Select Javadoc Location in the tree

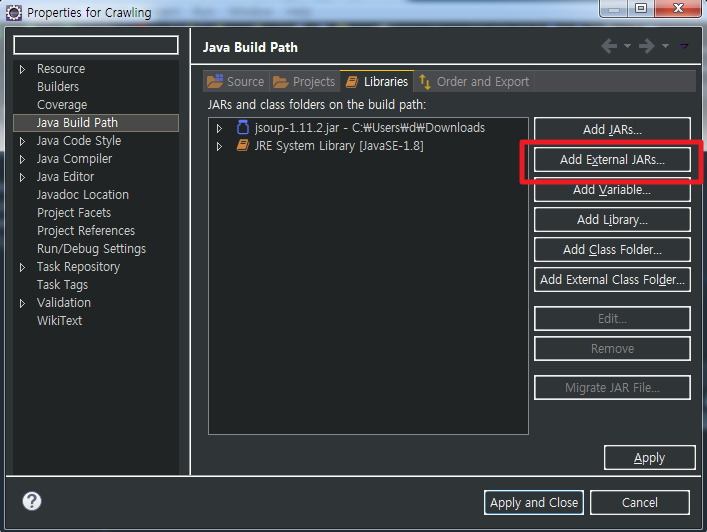83,195
